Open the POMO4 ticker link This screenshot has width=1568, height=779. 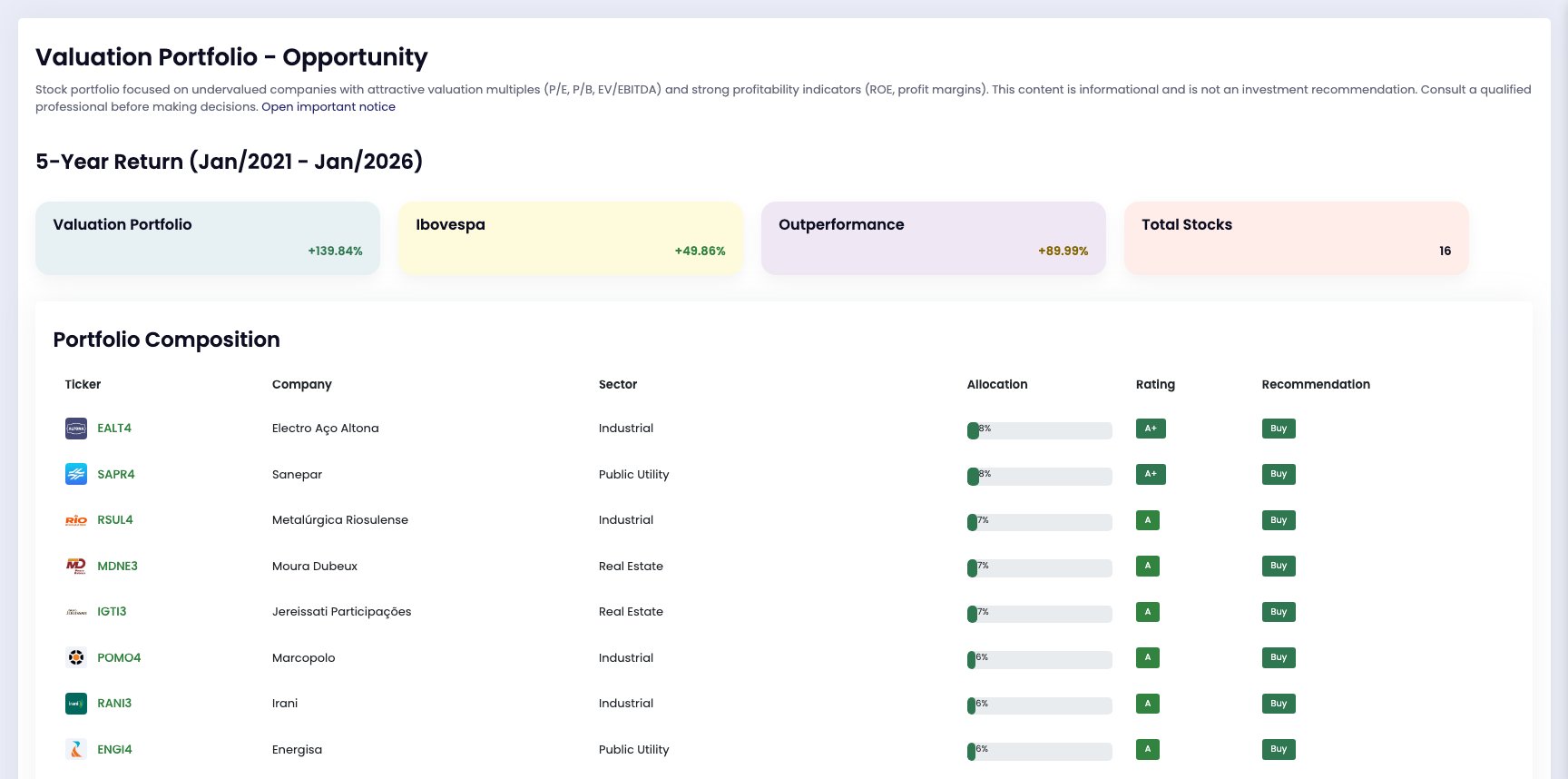[119, 657]
